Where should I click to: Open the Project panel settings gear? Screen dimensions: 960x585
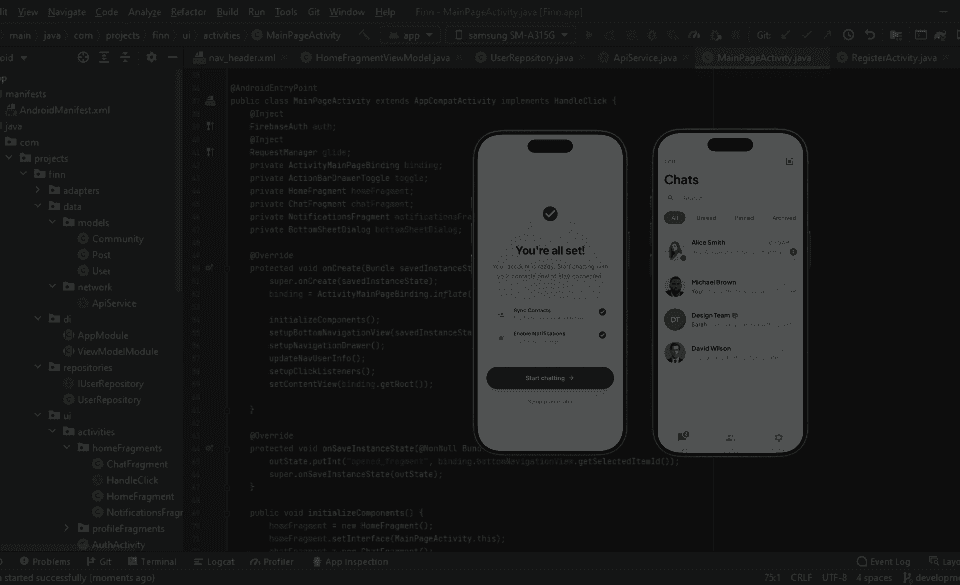[152, 58]
